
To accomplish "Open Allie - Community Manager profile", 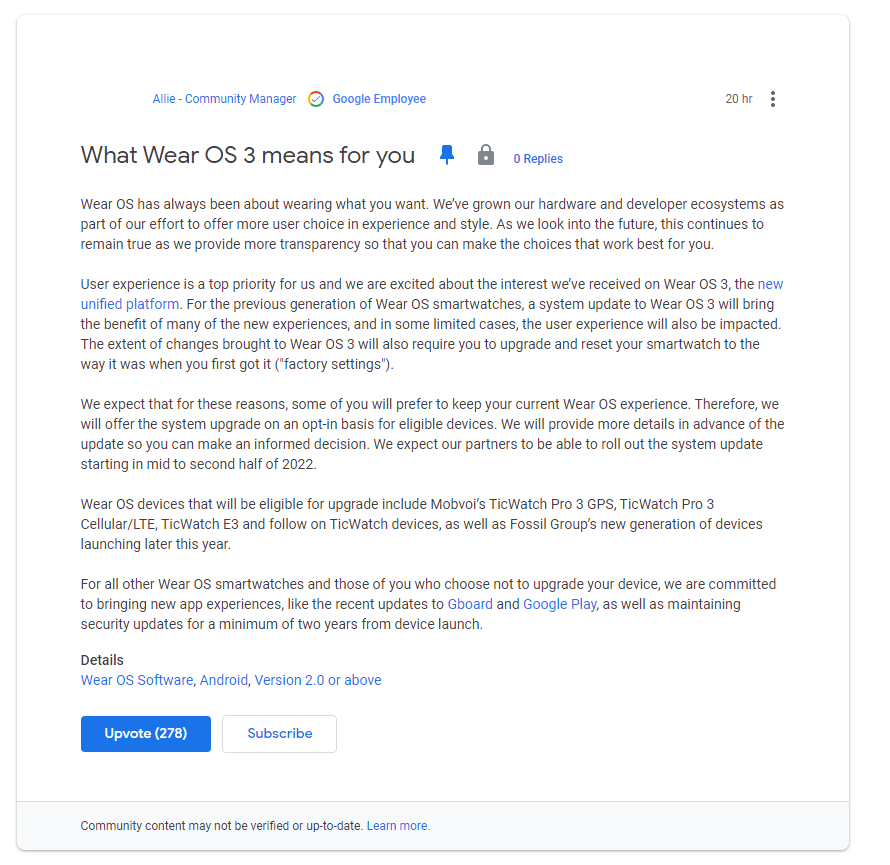I will [x=224, y=99].
